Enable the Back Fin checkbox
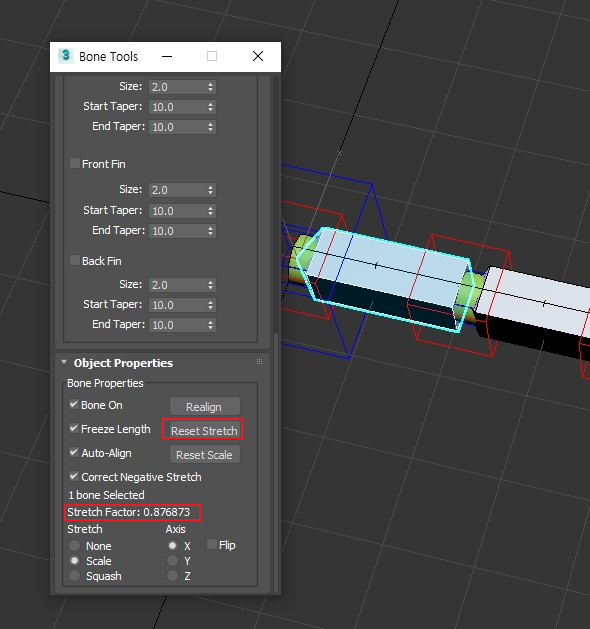The image size is (590, 629). click(x=74, y=260)
